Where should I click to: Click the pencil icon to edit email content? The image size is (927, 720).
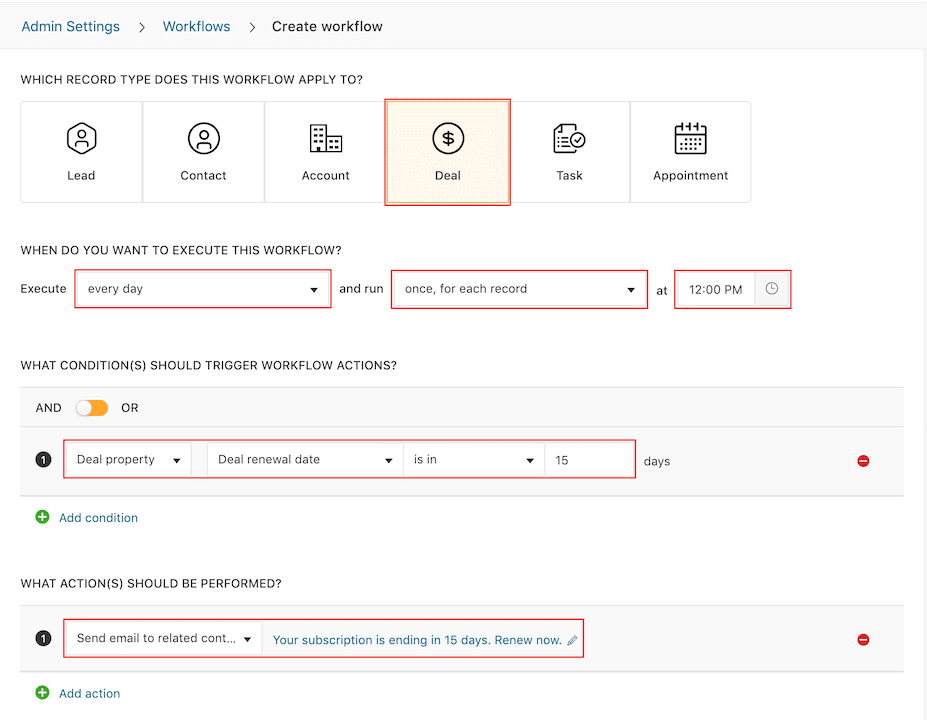pos(574,639)
